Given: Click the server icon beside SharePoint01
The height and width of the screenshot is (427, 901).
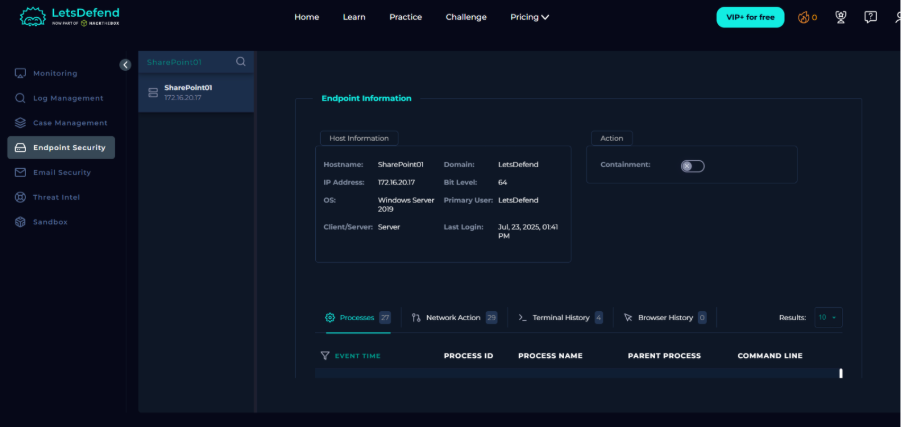Looking at the screenshot, I should click(153, 93).
